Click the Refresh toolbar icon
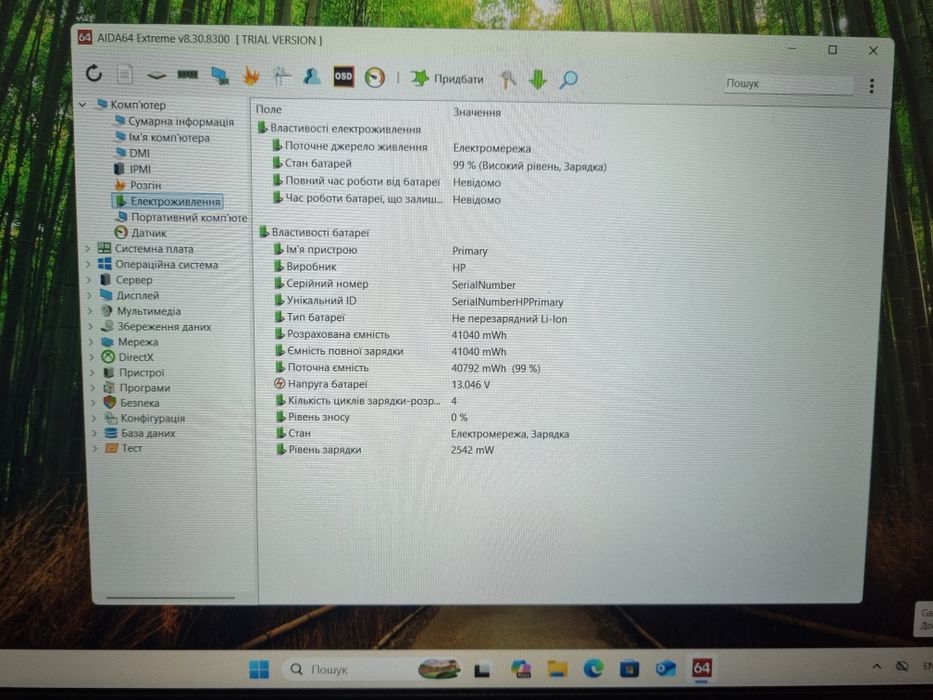 coord(94,73)
